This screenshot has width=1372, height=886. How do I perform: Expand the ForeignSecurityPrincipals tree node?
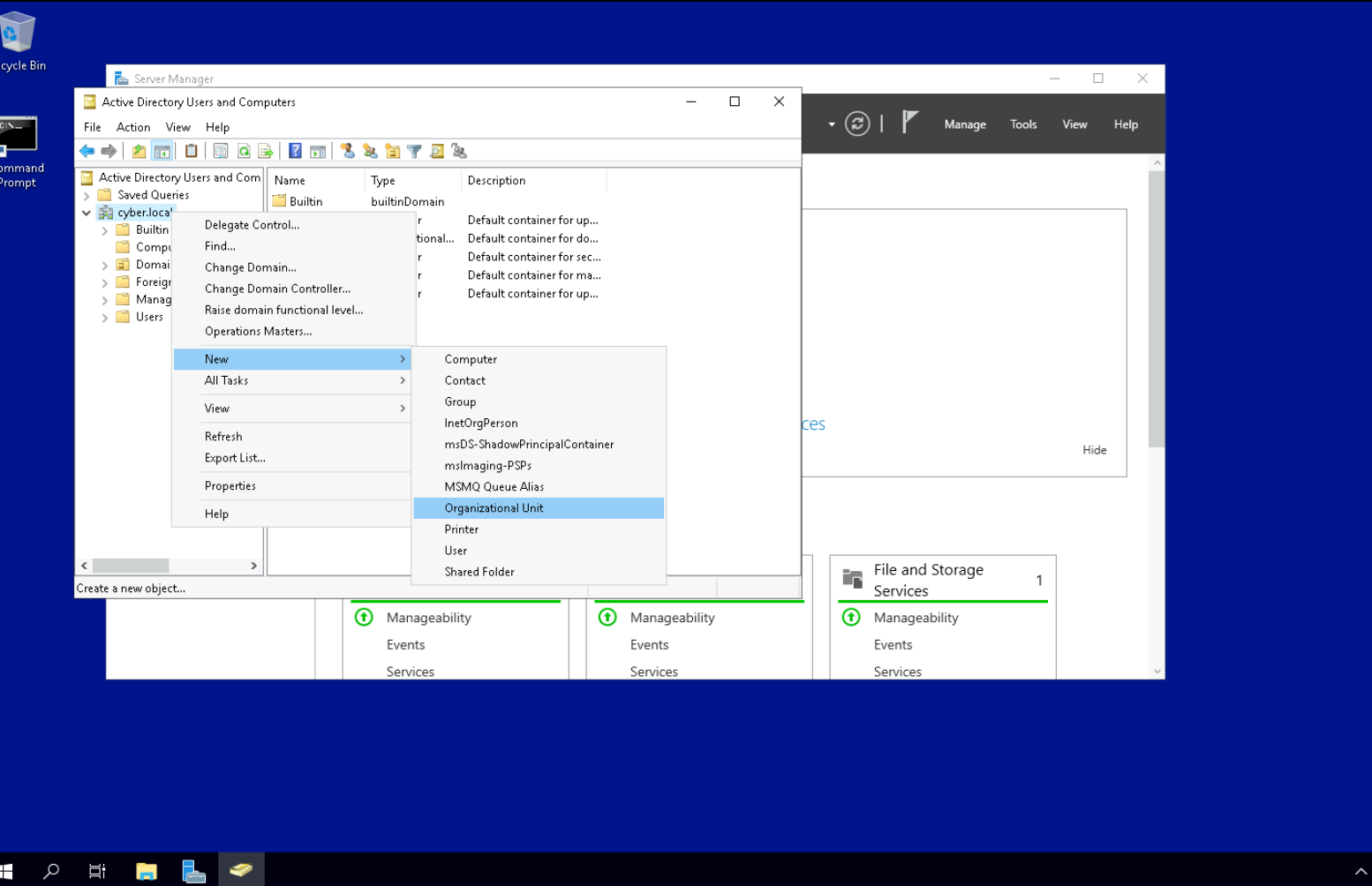[105, 282]
